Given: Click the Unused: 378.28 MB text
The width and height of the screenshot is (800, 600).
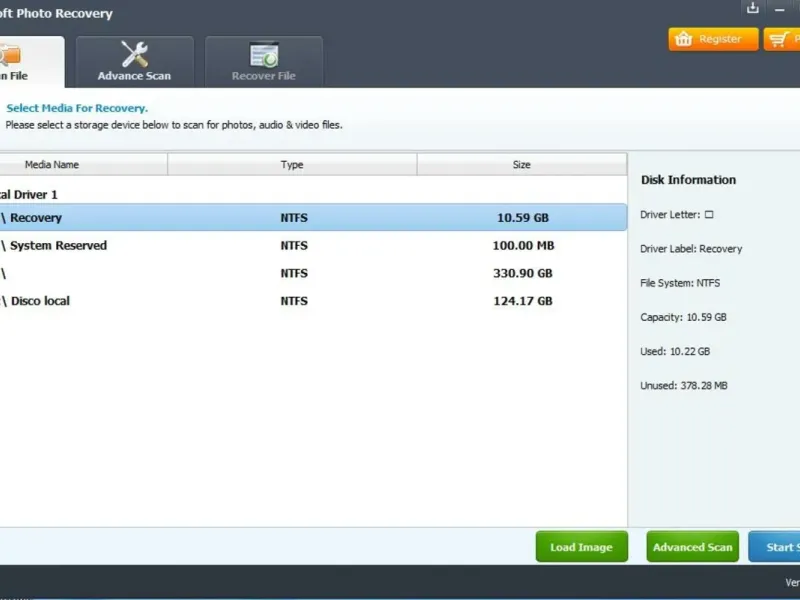Looking at the screenshot, I should (684, 386).
